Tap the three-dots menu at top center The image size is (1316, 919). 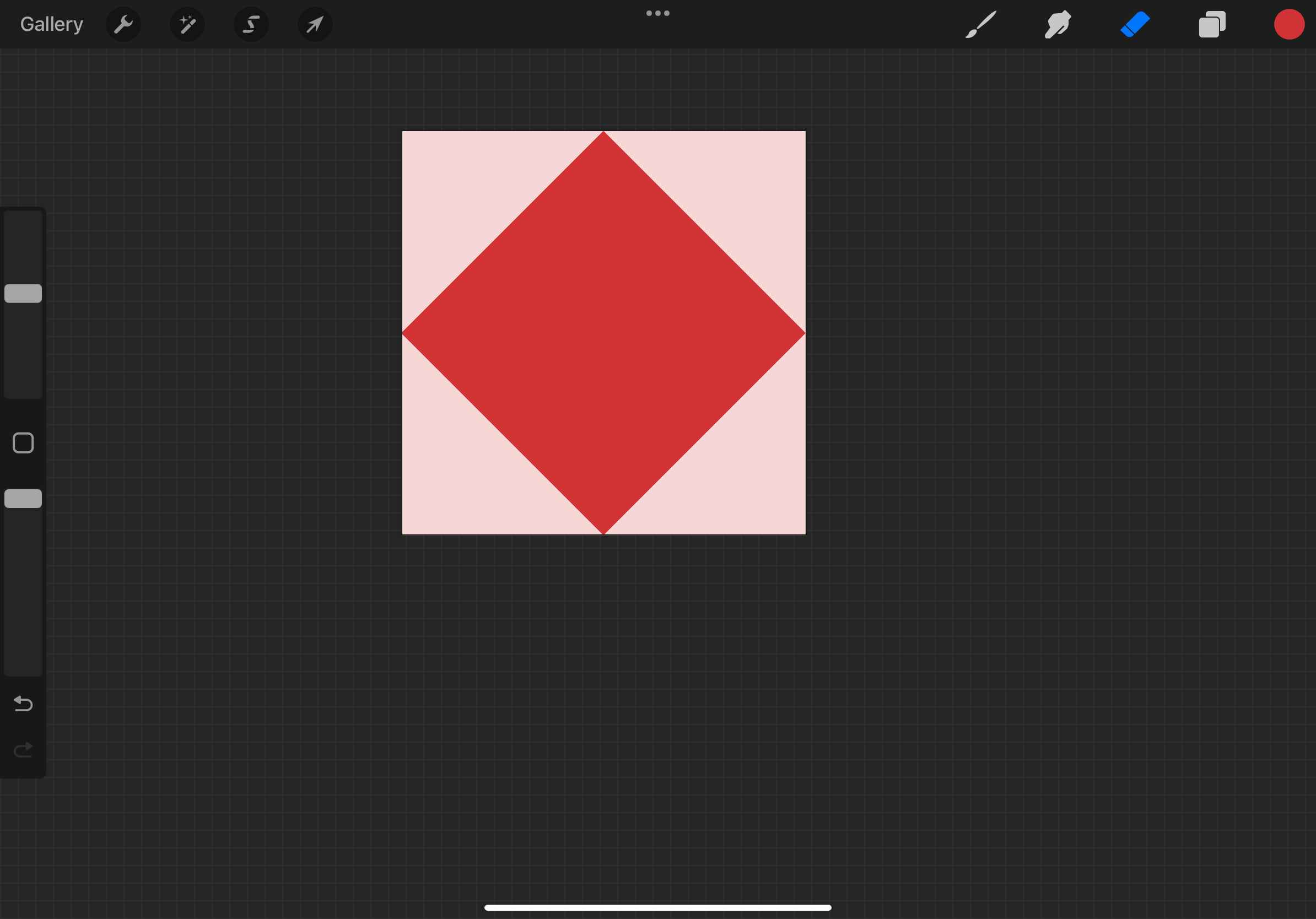[x=657, y=13]
